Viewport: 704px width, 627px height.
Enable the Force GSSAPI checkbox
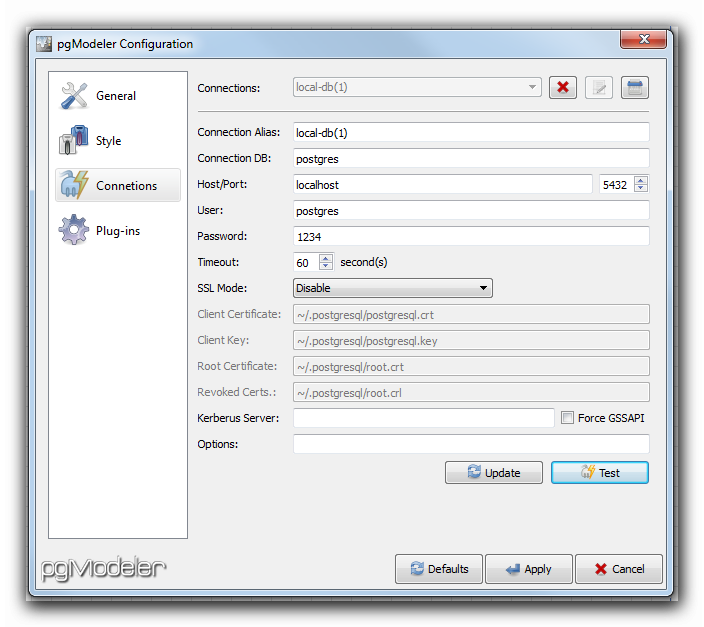click(568, 418)
